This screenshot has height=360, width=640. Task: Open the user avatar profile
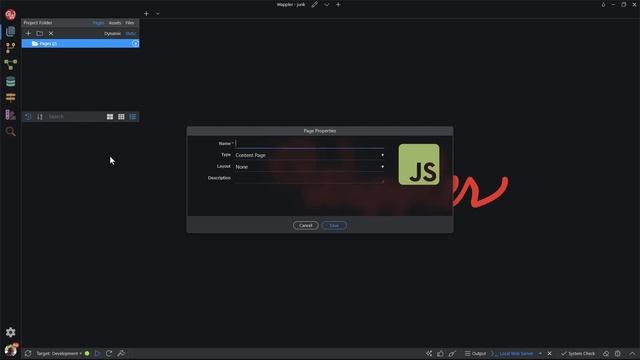(x=11, y=350)
